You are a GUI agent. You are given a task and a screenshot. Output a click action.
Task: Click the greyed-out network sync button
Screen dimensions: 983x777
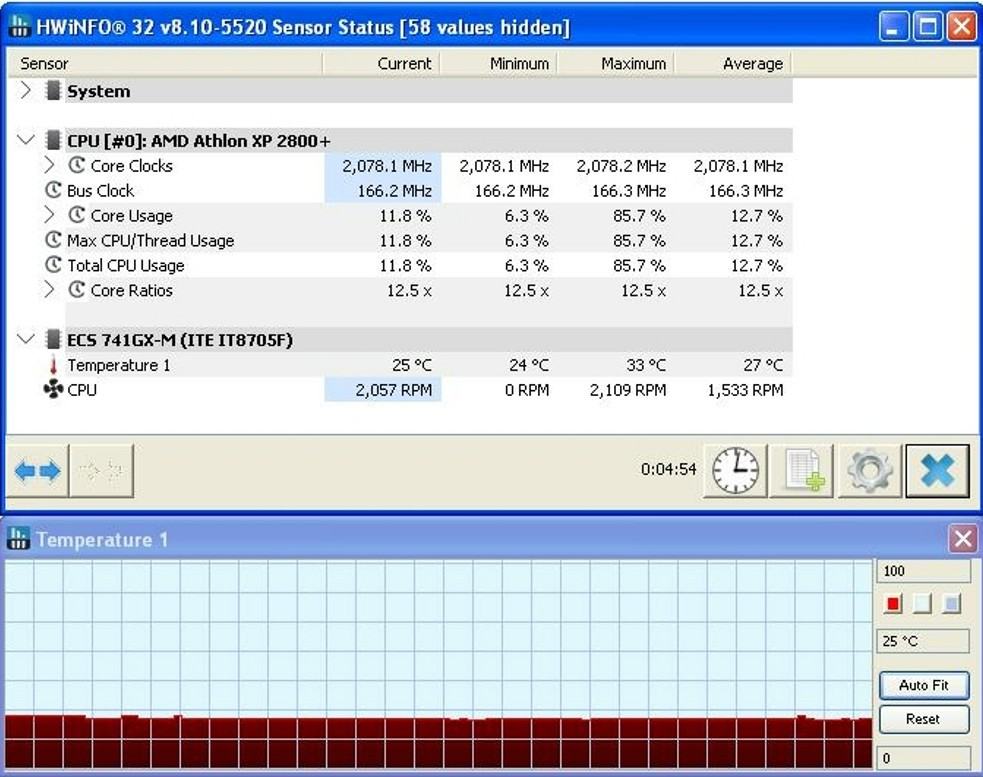click(102, 470)
